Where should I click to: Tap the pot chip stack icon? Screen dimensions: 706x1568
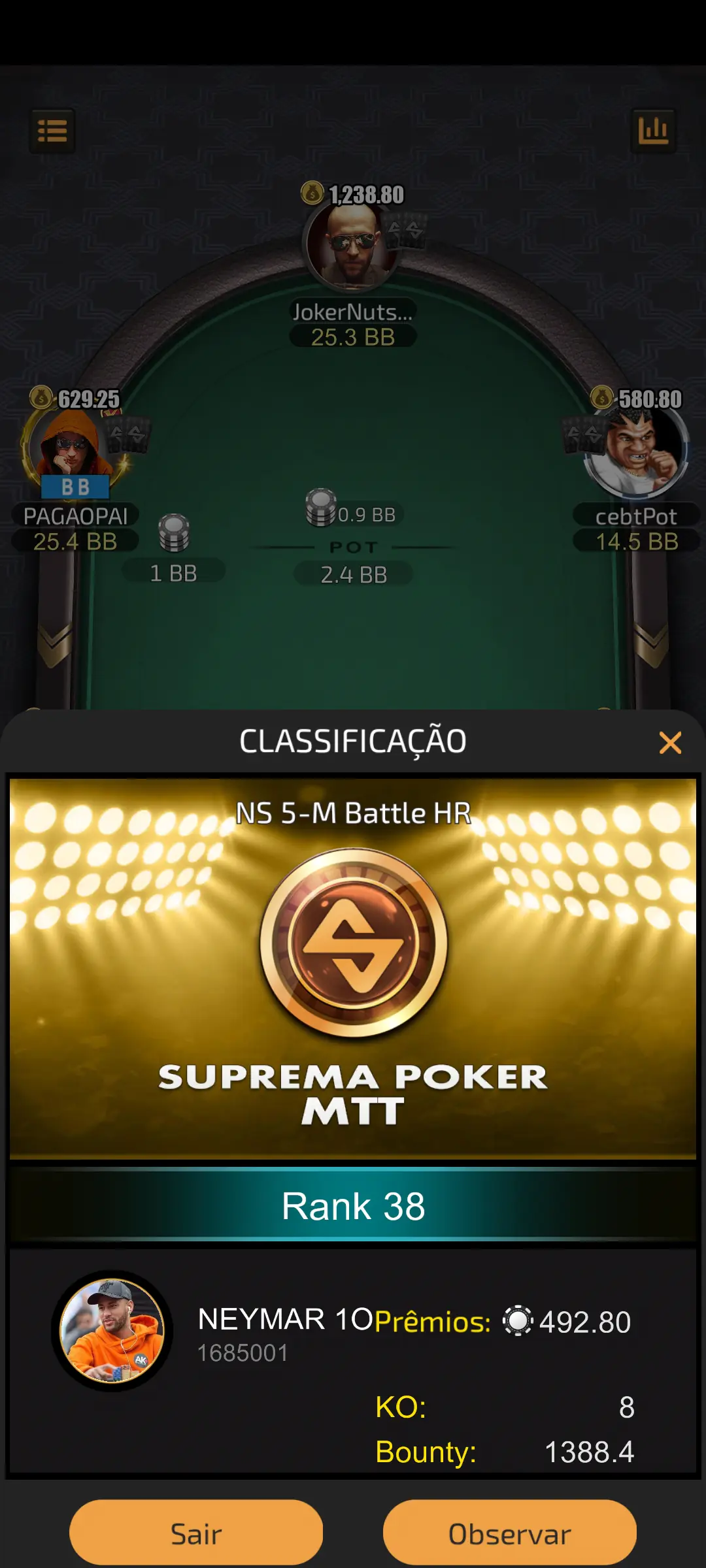pos(321,508)
